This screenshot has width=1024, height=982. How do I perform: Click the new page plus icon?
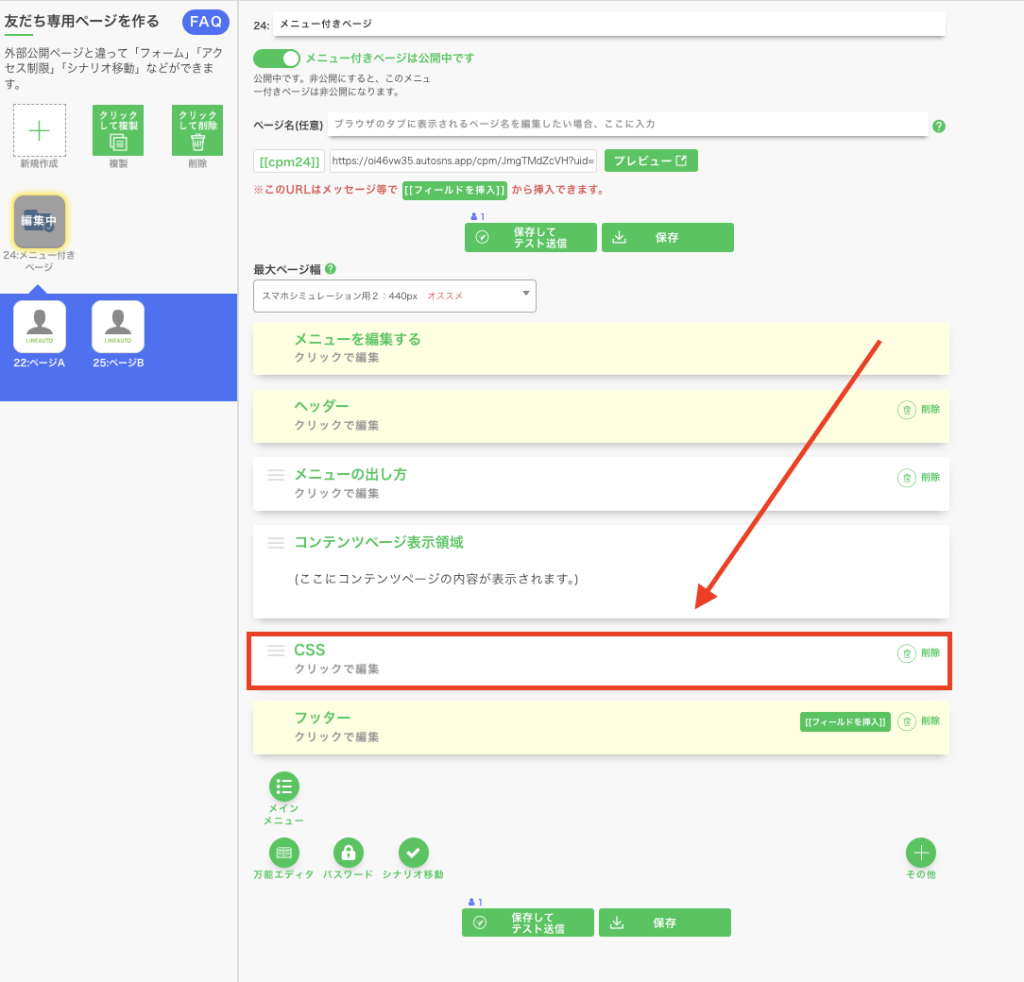39,130
